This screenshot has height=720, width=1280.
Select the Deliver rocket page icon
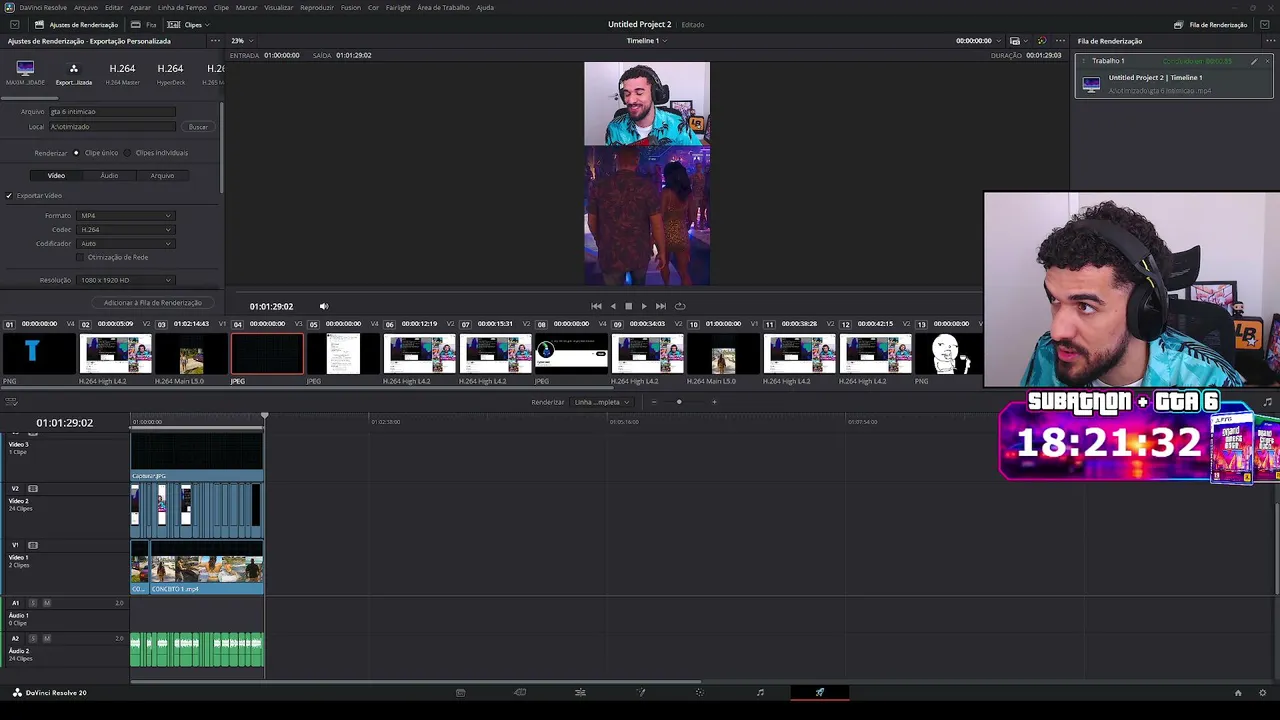click(x=820, y=692)
